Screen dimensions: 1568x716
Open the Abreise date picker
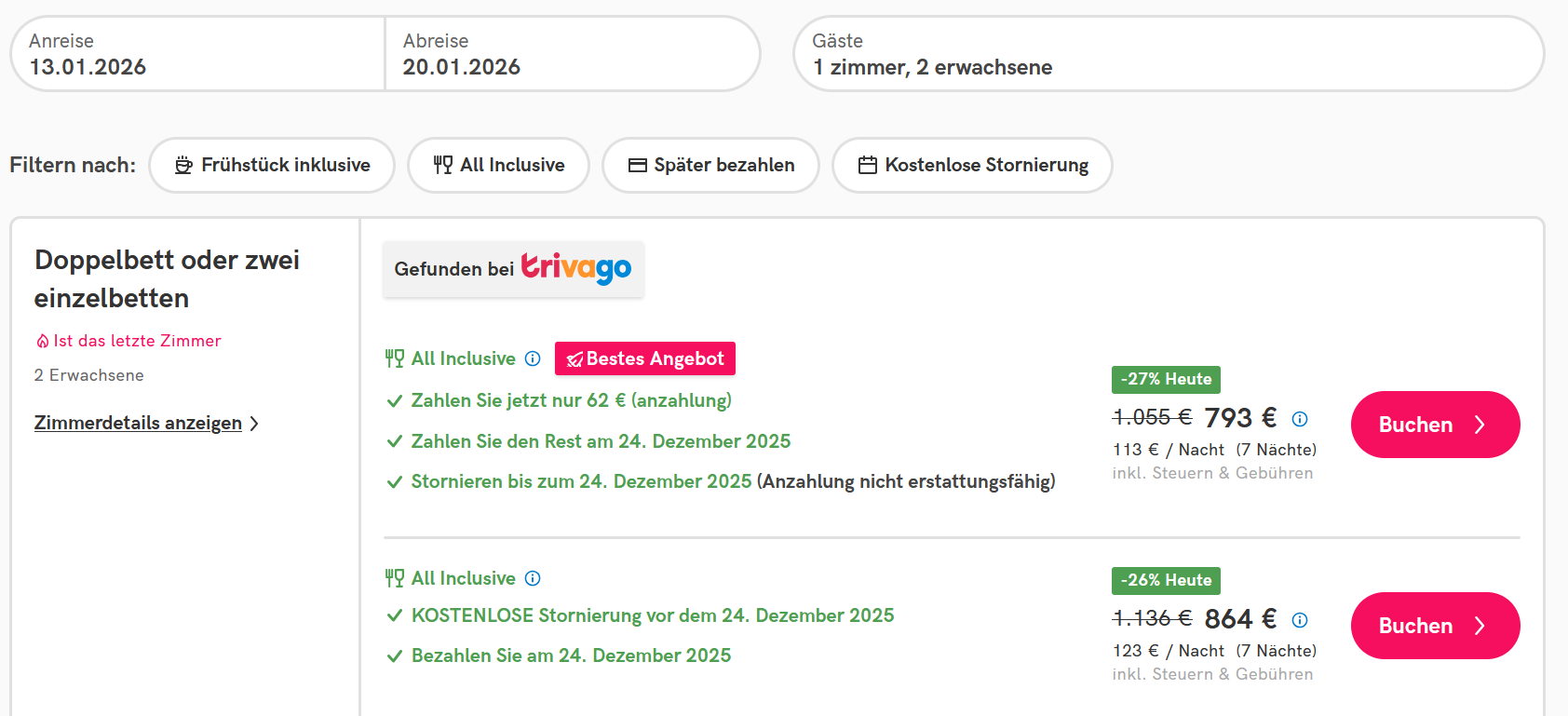(x=572, y=54)
